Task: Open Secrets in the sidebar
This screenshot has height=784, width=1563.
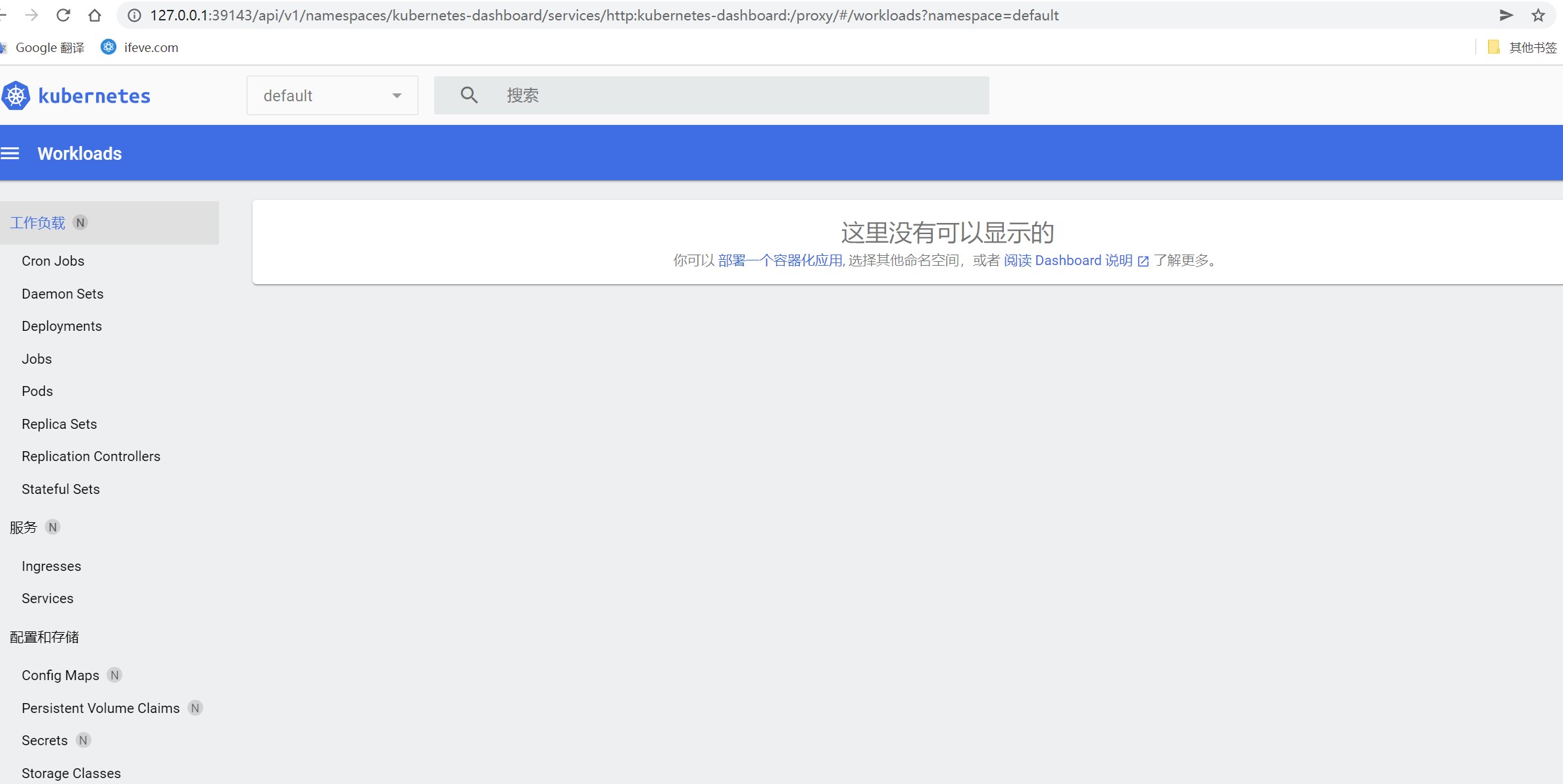Action: 45,741
